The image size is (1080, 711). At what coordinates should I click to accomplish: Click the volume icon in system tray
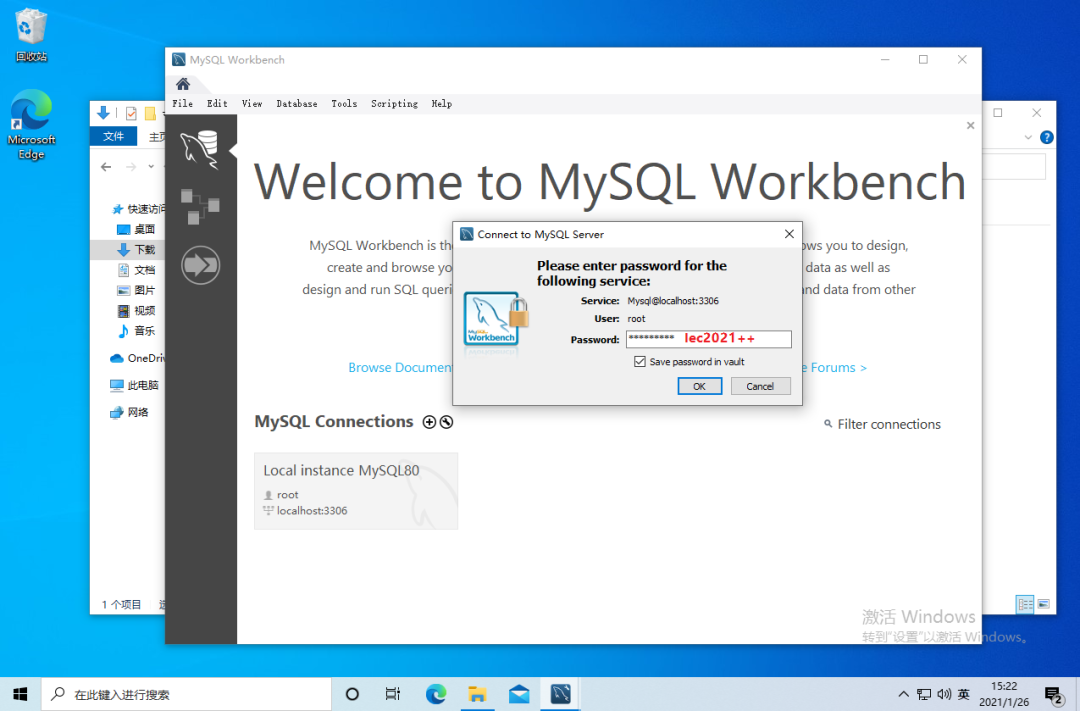(944, 694)
